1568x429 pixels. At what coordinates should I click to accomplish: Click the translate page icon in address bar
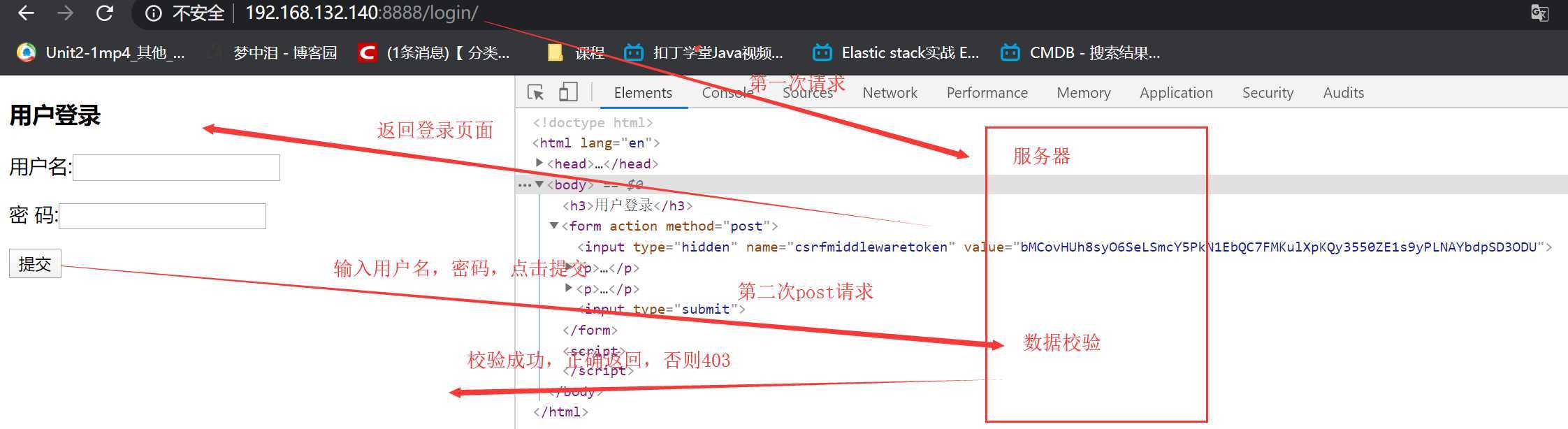click(1539, 13)
